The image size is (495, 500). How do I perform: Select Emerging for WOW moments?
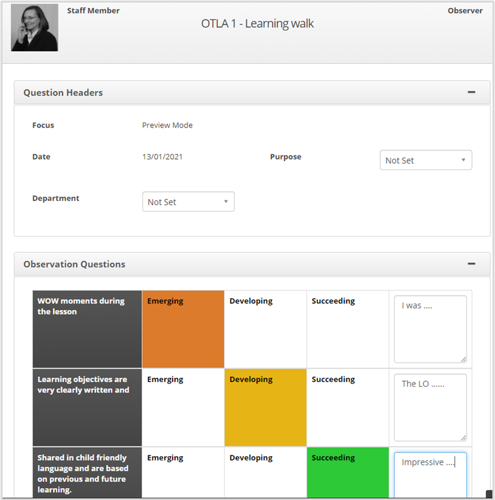point(183,329)
